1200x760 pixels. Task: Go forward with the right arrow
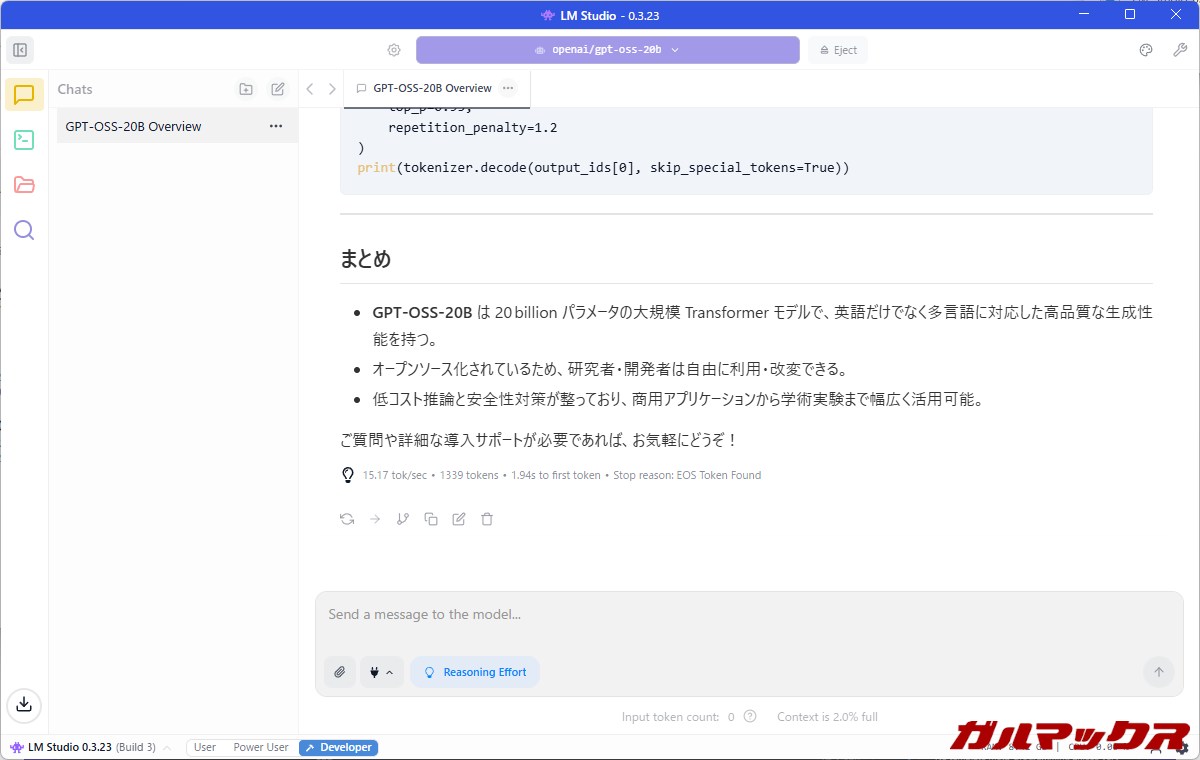[x=332, y=89]
